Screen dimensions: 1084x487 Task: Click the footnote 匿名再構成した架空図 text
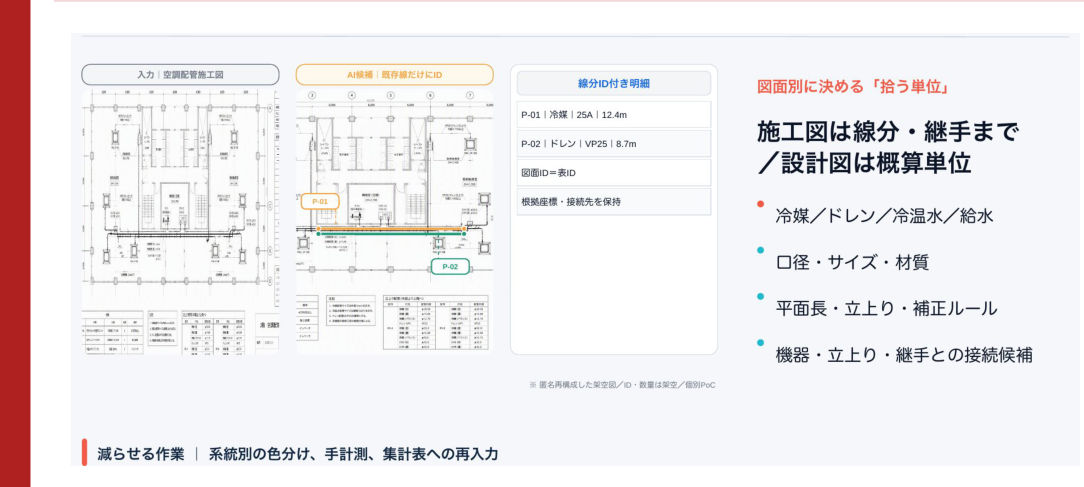pos(622,385)
